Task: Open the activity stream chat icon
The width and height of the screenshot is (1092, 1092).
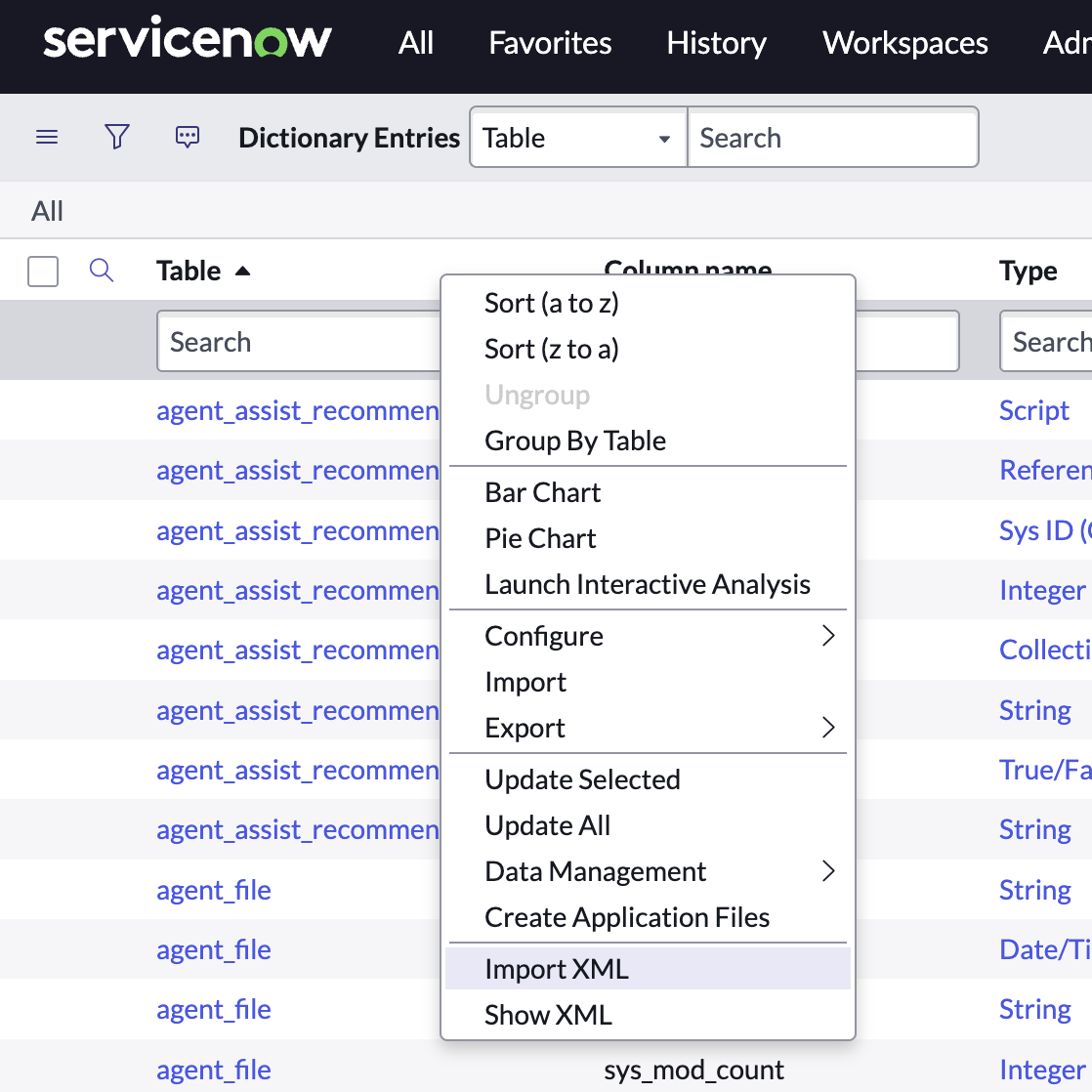Action: pyautogui.click(x=188, y=137)
